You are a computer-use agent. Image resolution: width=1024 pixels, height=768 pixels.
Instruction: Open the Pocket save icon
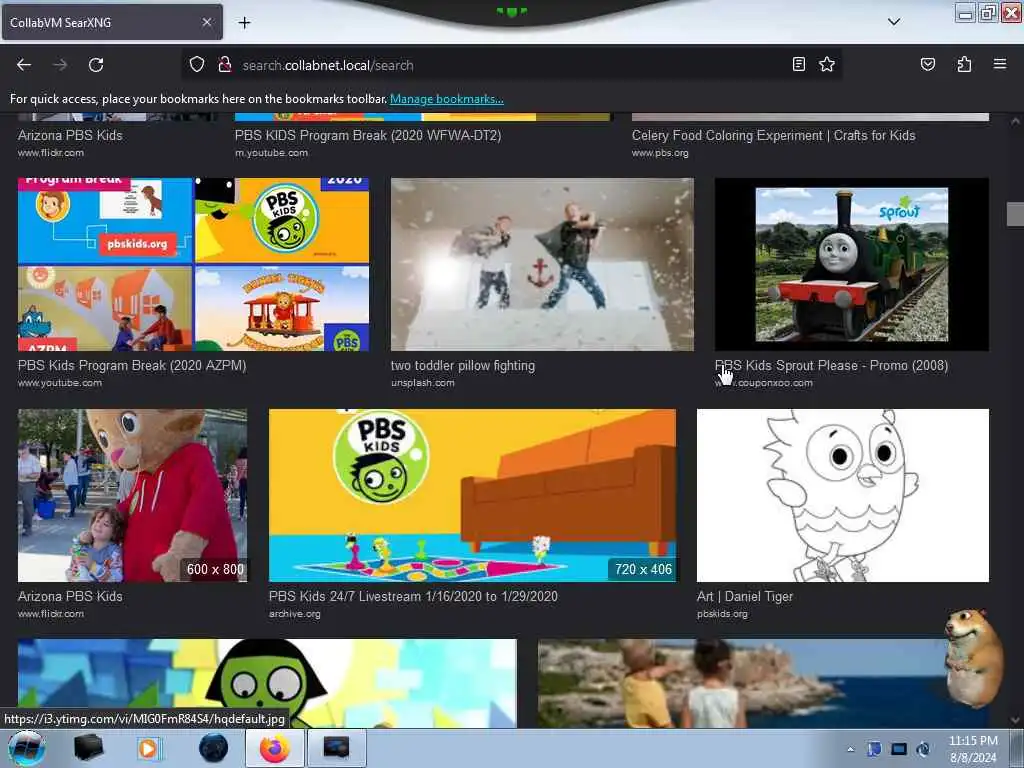[x=927, y=64]
